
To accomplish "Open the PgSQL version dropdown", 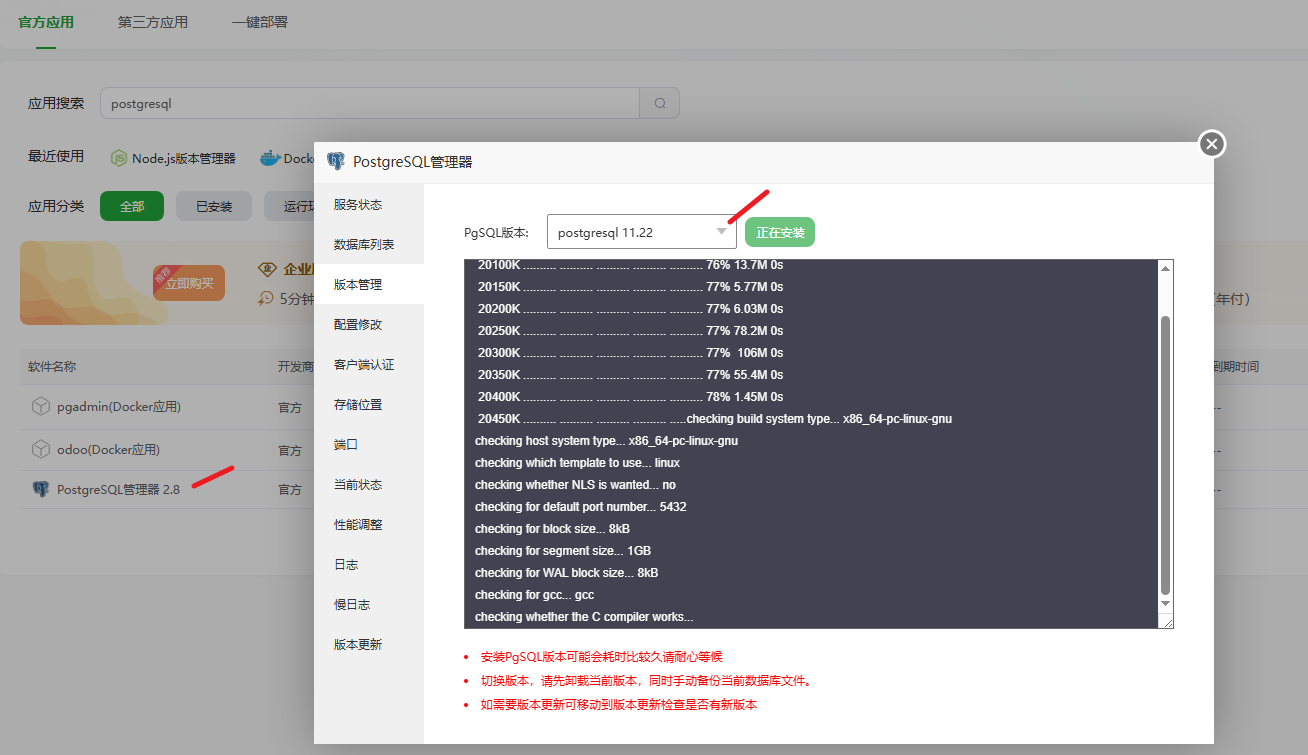I will click(720, 231).
